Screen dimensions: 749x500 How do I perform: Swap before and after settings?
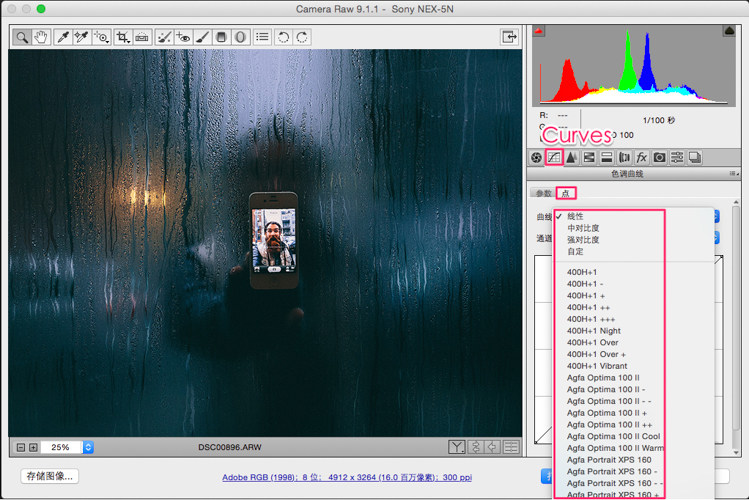(x=475, y=447)
